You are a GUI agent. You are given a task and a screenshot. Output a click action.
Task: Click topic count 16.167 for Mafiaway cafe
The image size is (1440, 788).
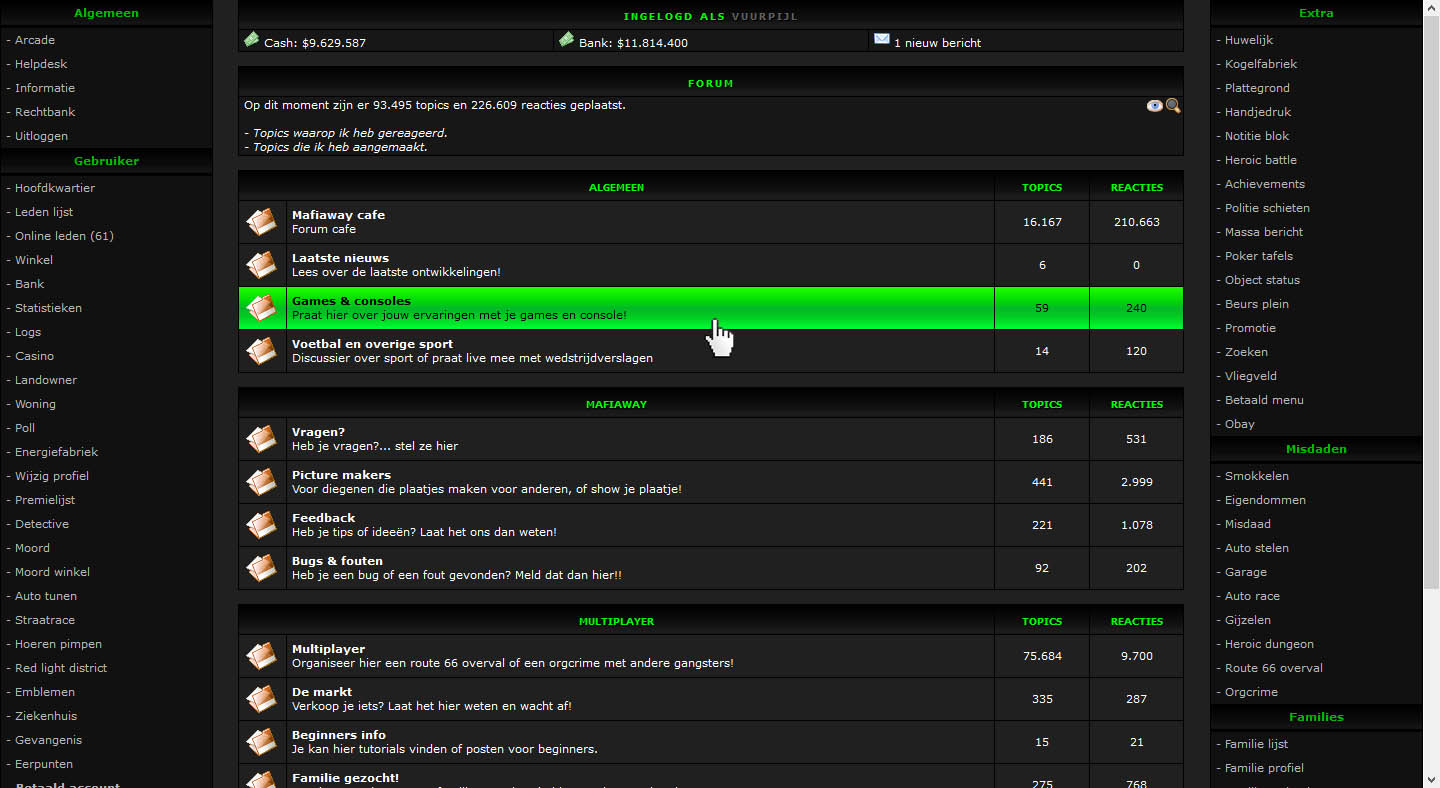click(1042, 222)
